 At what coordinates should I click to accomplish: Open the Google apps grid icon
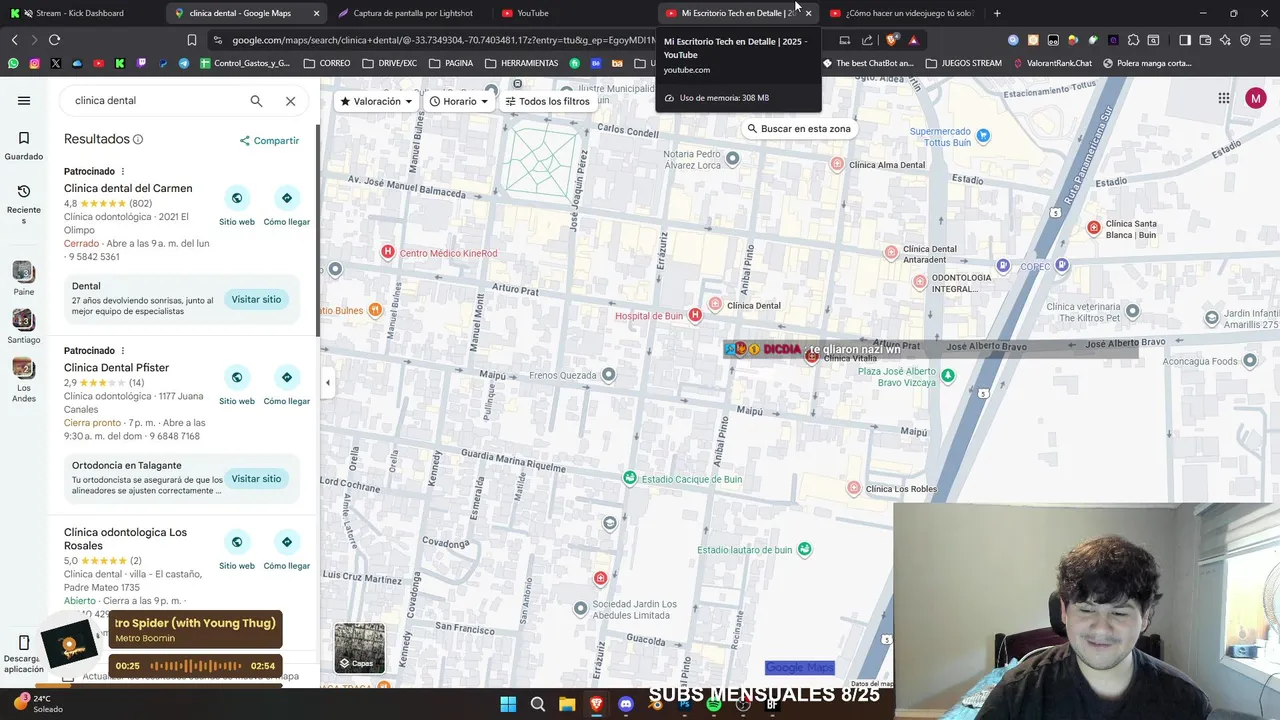click(1224, 98)
